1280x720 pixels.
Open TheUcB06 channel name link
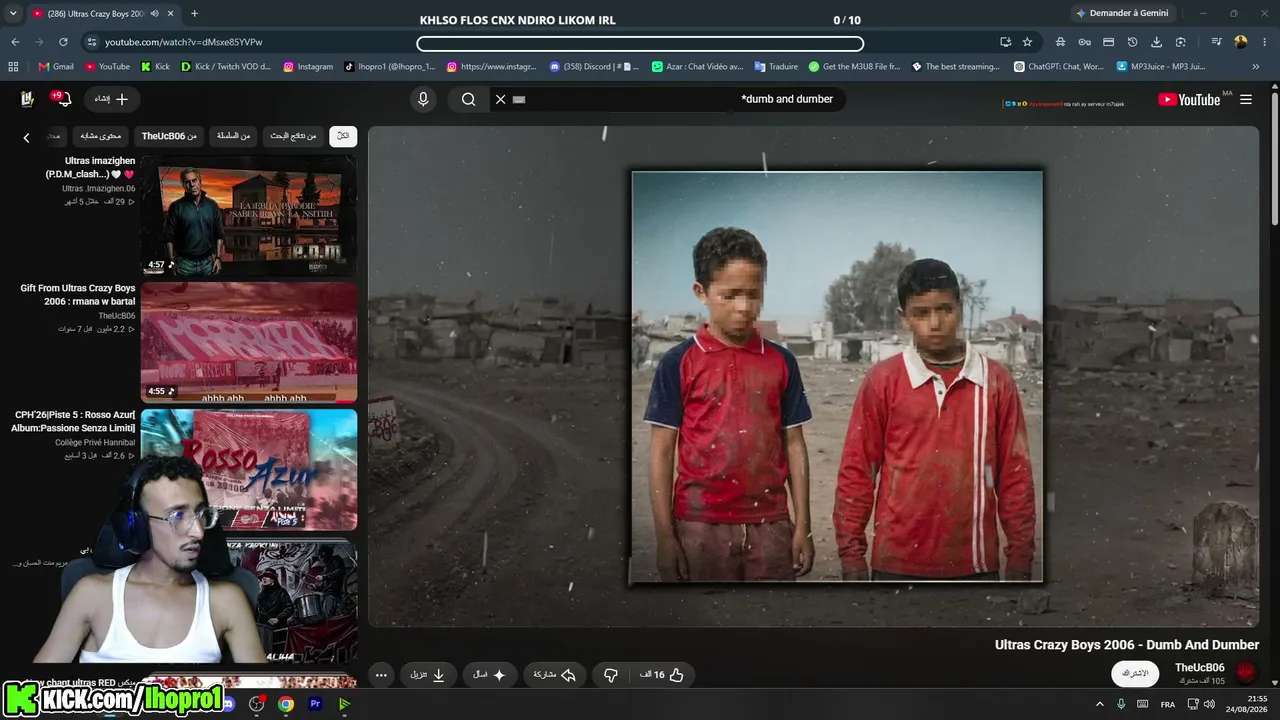[x=1200, y=667]
